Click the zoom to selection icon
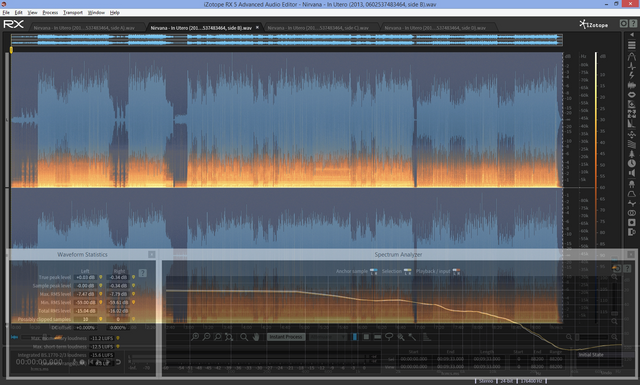Screen dimensions: 640x385 point(218,337)
